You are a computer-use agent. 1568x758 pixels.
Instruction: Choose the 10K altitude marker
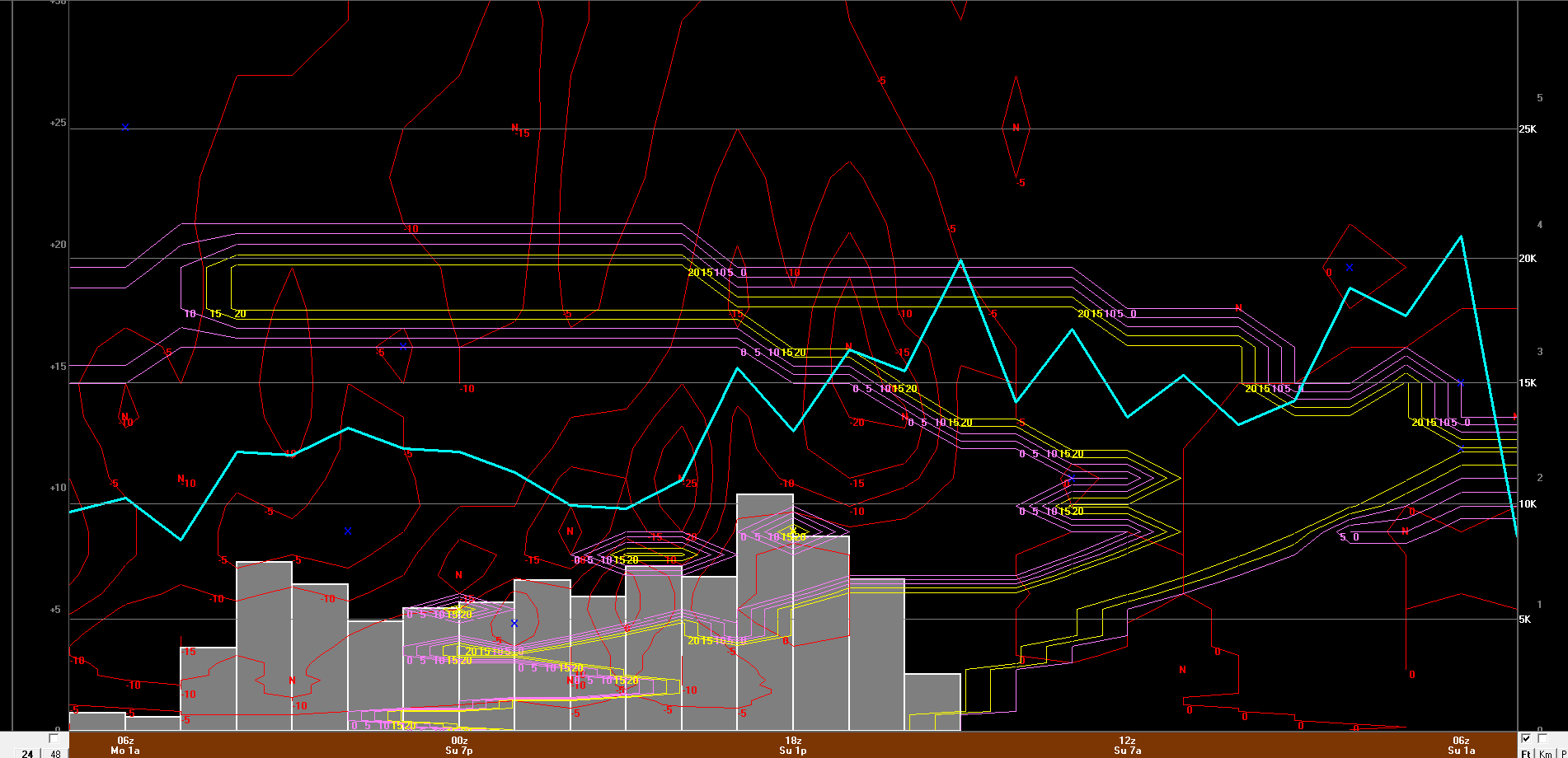[x=1528, y=504]
